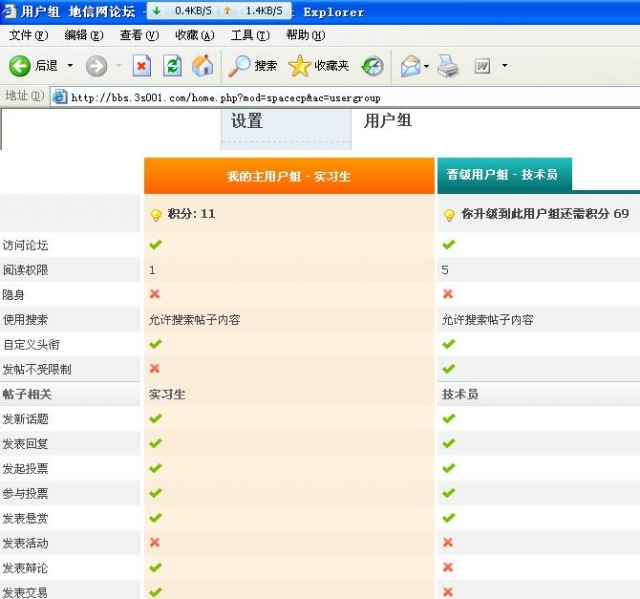
Task: Click the address bar URL field
Action: pyautogui.click(x=350, y=97)
